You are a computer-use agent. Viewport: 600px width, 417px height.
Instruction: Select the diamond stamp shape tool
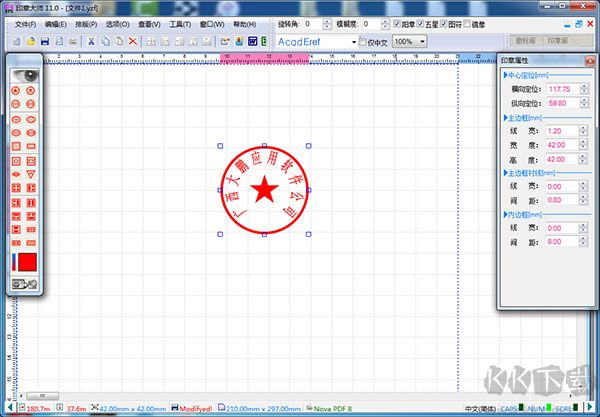16,174
